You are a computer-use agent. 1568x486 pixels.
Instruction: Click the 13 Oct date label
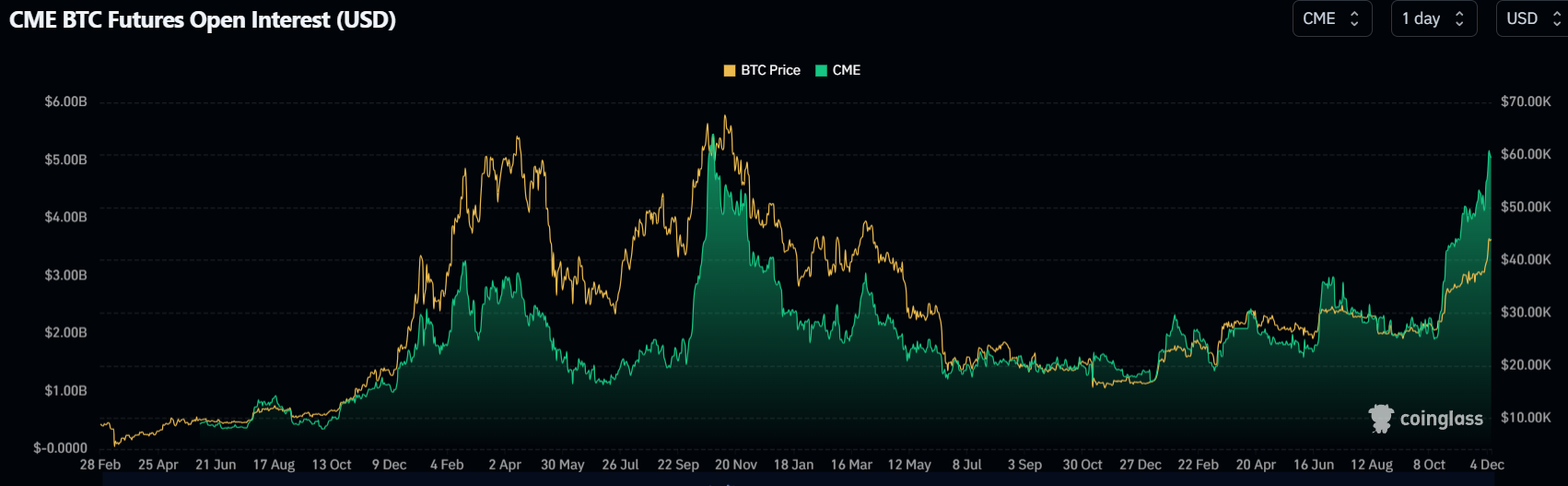332,465
